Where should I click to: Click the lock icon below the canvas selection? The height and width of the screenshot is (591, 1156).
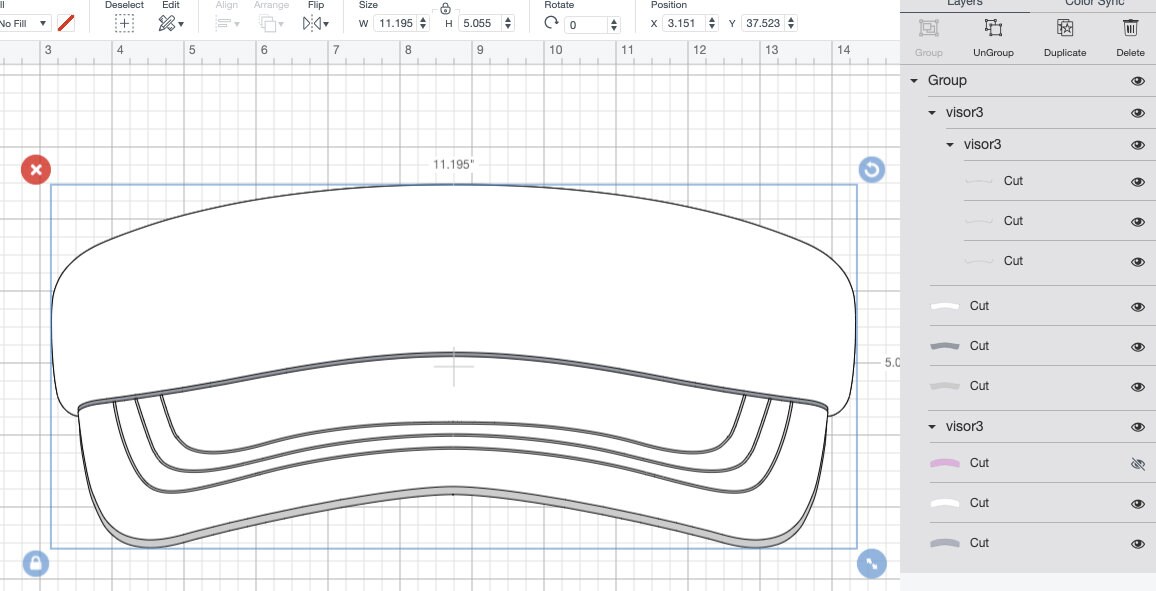click(36, 563)
